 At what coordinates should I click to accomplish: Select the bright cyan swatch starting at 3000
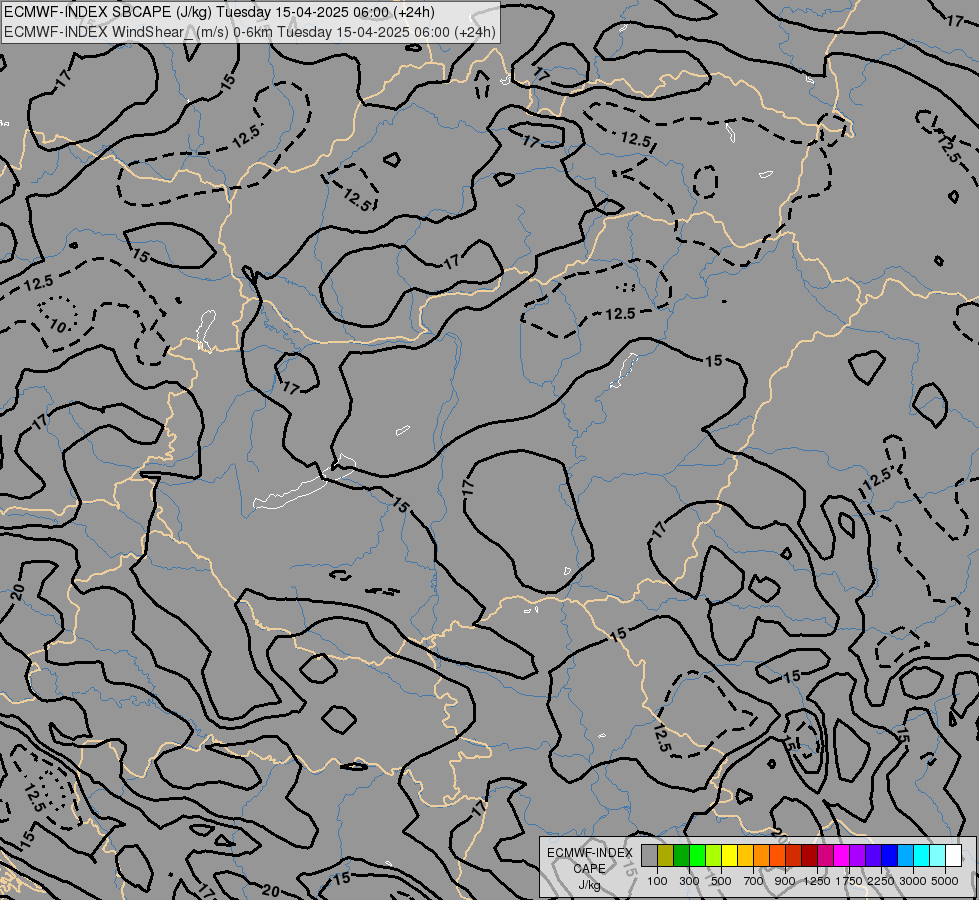[x=922, y=855]
